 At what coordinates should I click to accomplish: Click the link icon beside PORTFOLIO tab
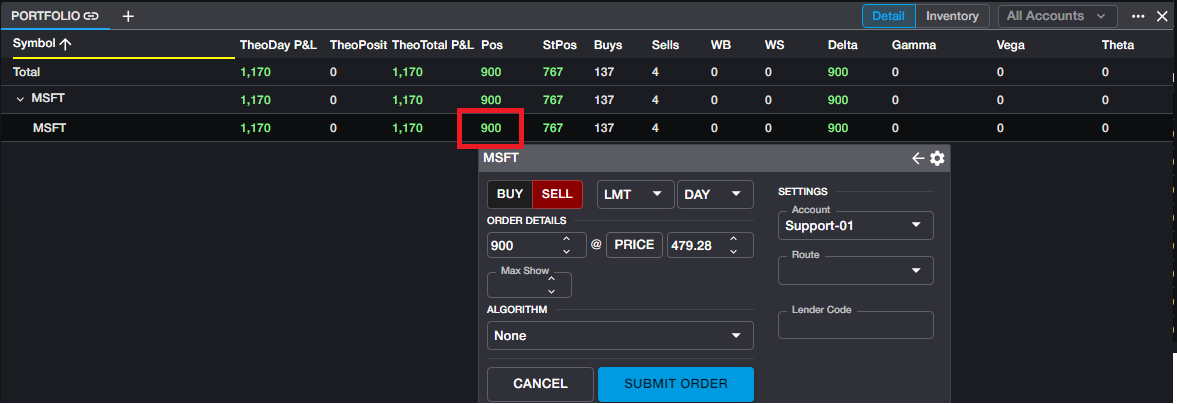91,16
